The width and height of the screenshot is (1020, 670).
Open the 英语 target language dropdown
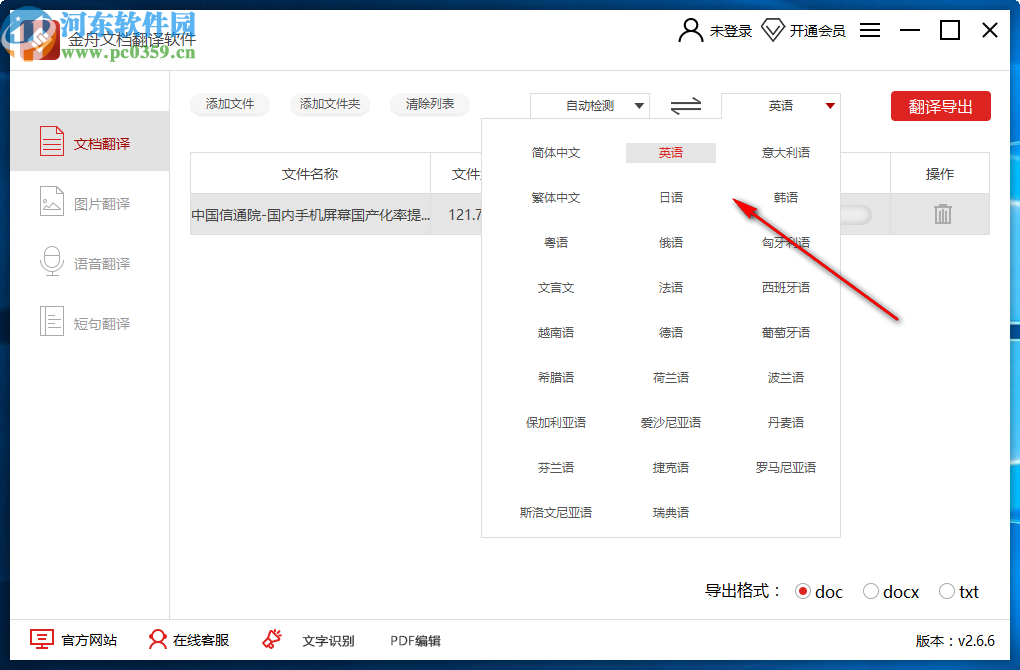tap(780, 105)
